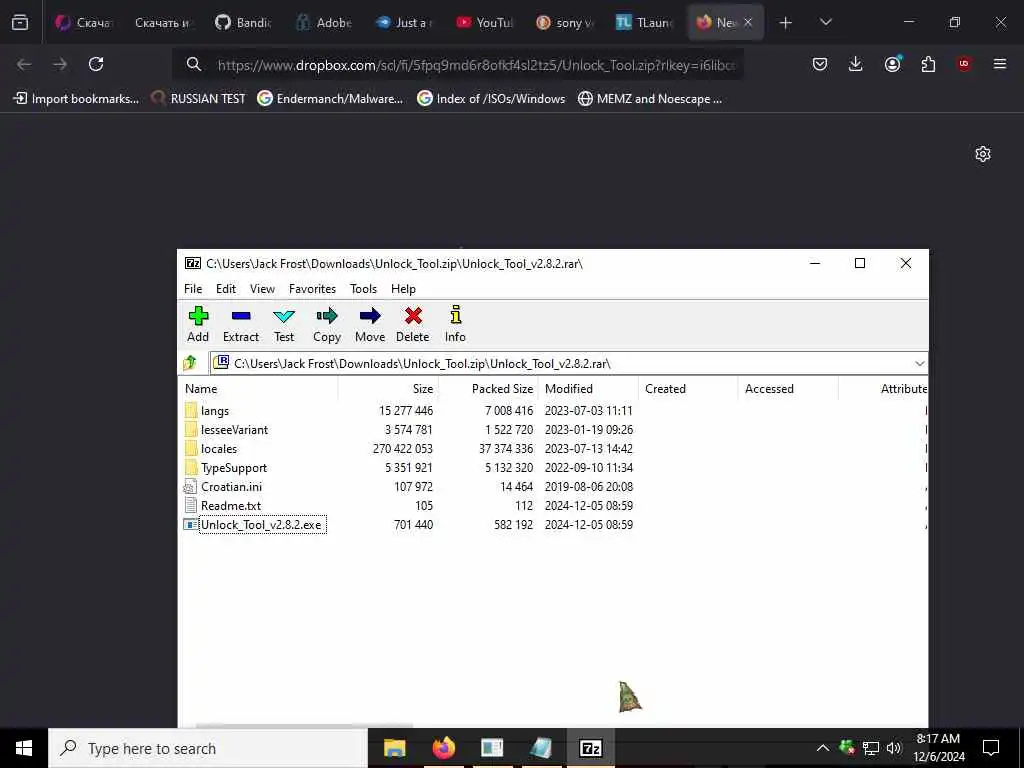Select the TypeSupport folder

click(x=233, y=468)
